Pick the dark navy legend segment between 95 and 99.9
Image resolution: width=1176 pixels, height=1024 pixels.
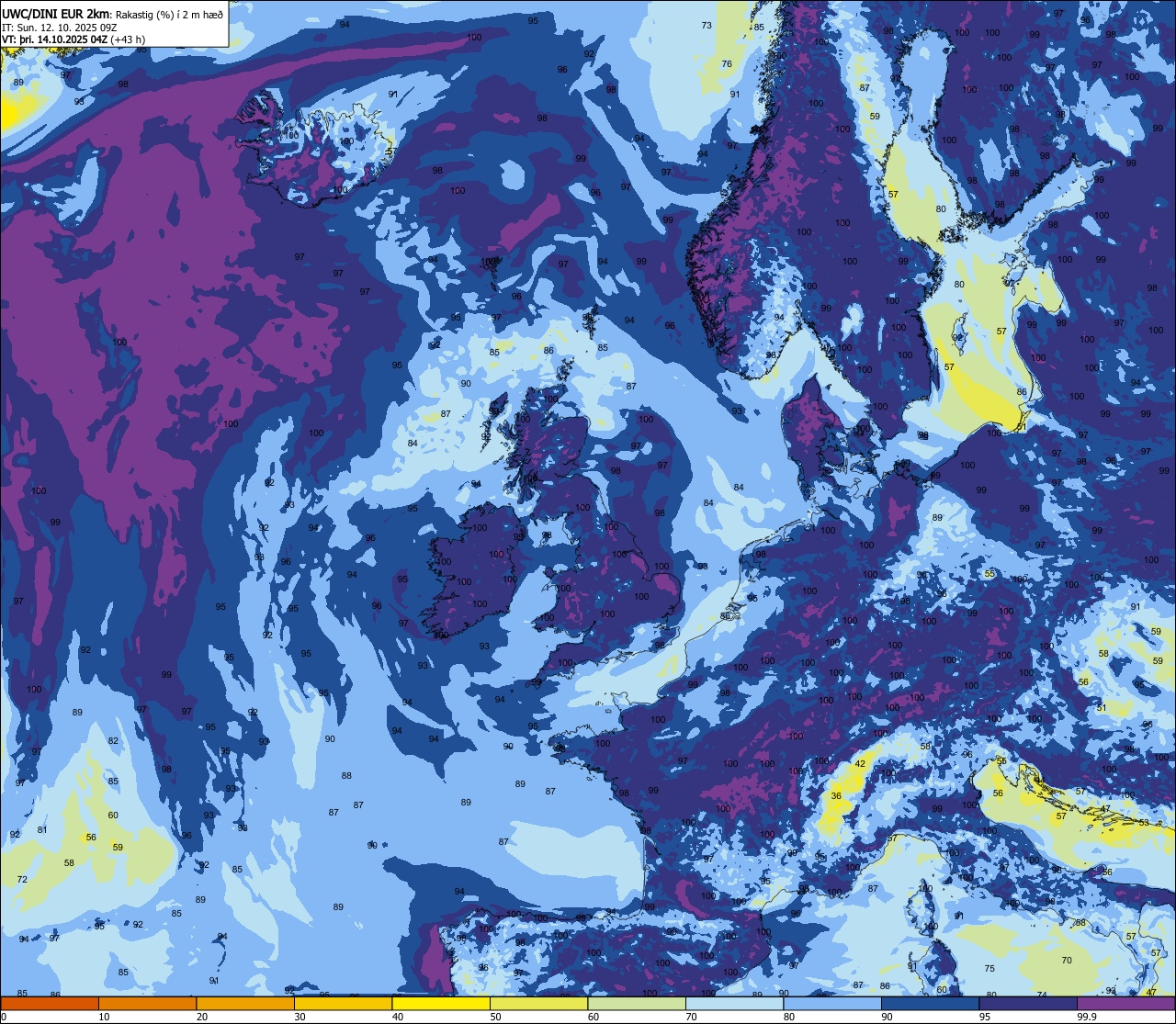point(1028,1003)
